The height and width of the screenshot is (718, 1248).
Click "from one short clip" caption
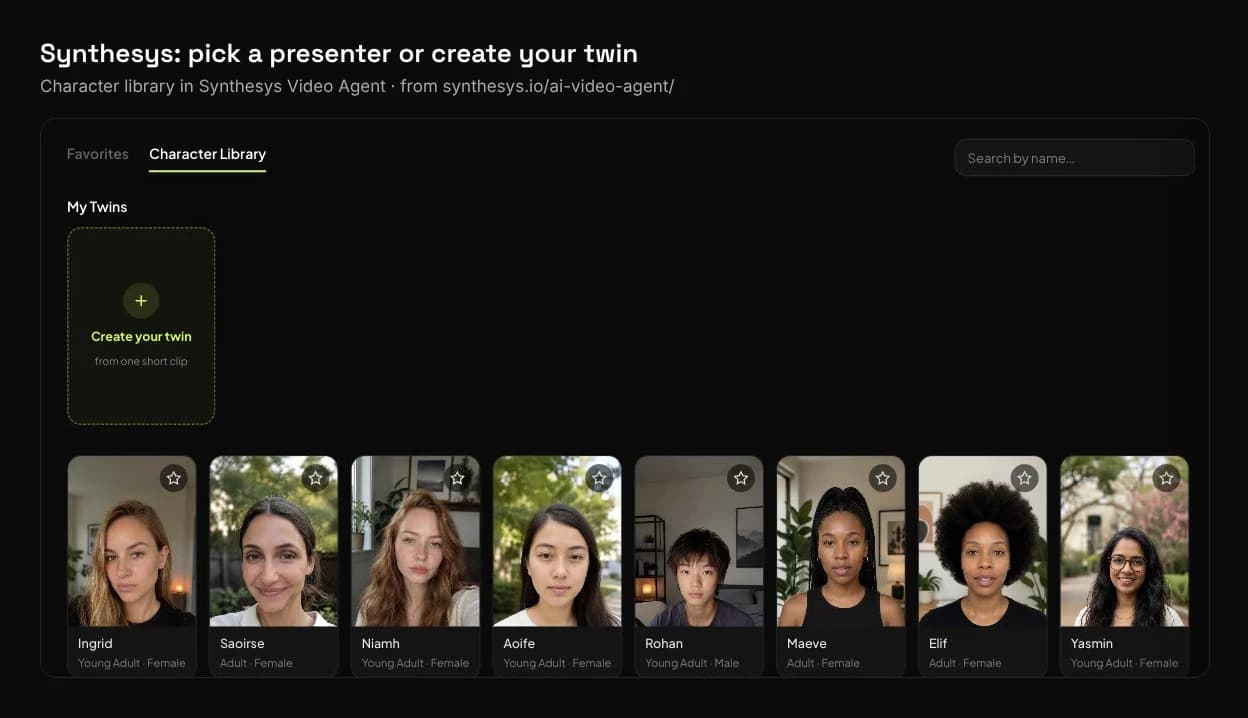[x=141, y=361]
